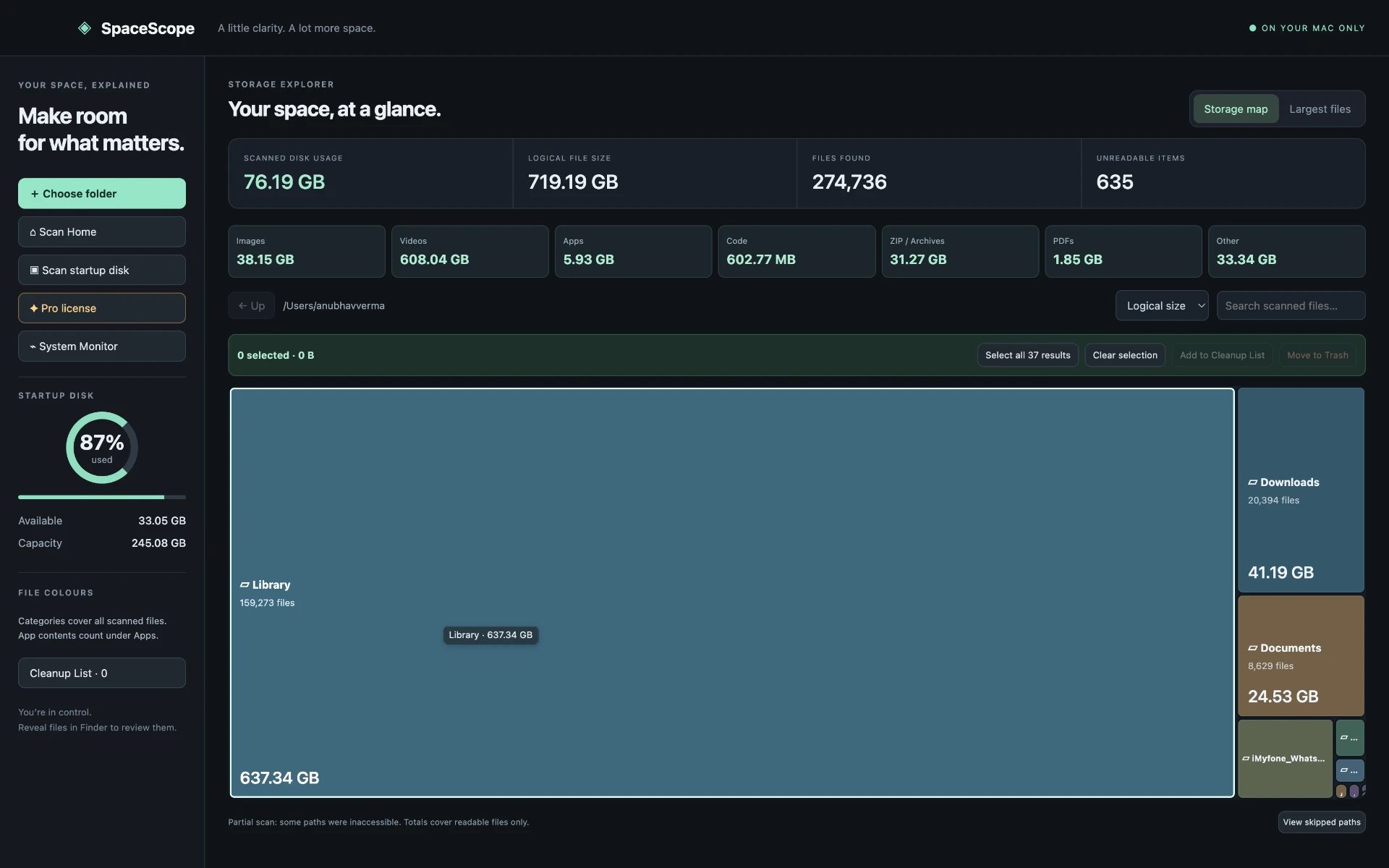Switch to the Largest files tab
Screen dimensions: 1389x868
(x=1320, y=109)
